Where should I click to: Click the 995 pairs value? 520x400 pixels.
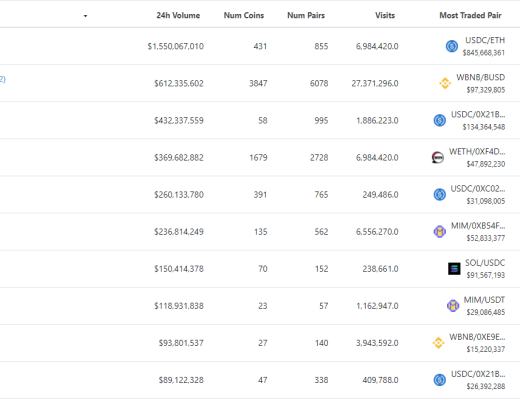point(321,120)
